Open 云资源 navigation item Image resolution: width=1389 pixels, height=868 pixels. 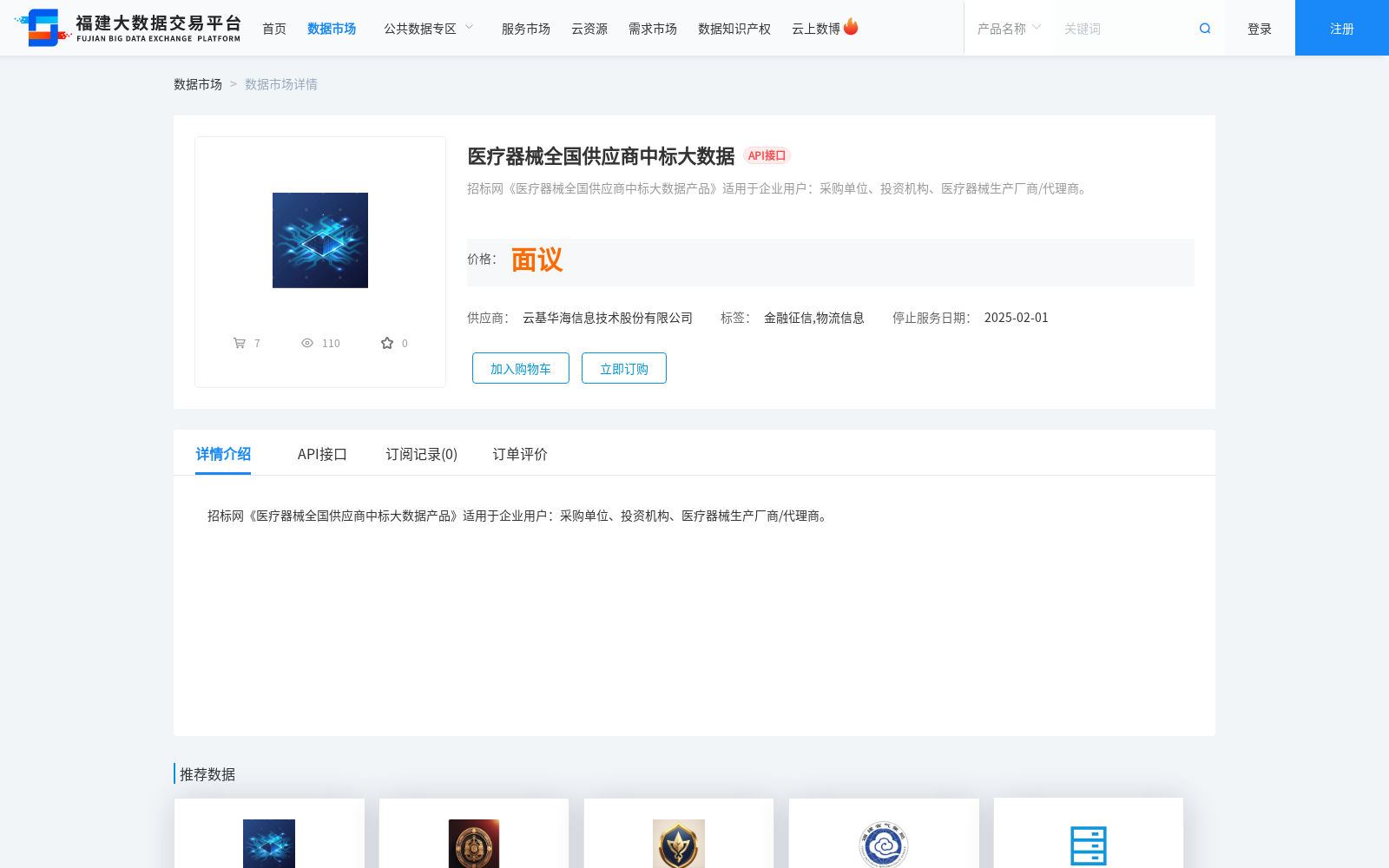(589, 29)
